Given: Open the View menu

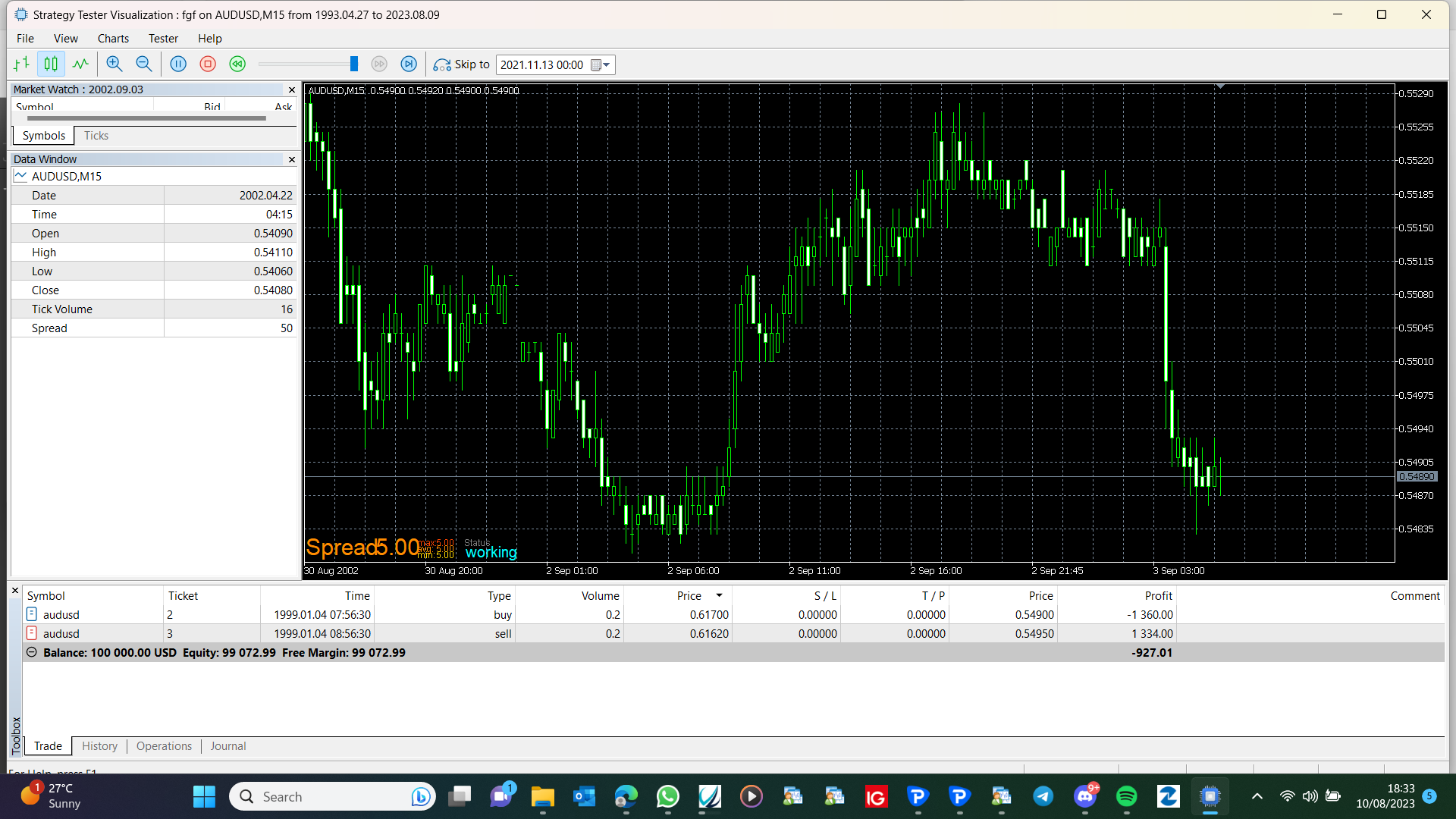Looking at the screenshot, I should click(x=66, y=39).
